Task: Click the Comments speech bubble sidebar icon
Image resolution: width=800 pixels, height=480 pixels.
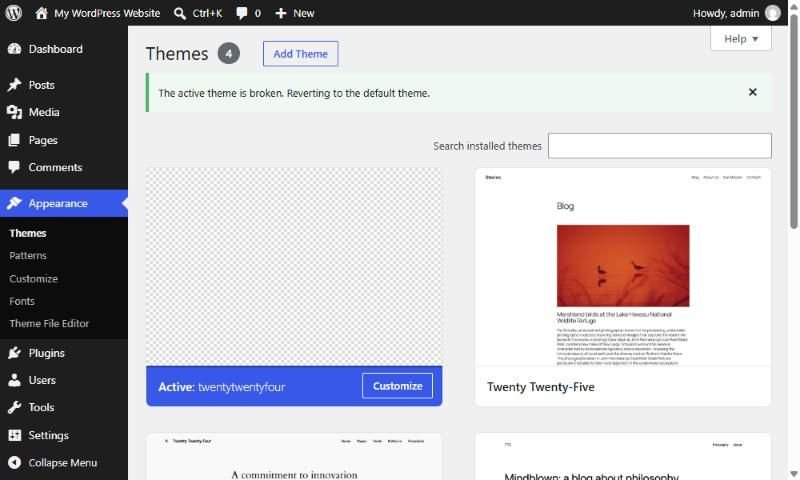Action: click(x=14, y=167)
